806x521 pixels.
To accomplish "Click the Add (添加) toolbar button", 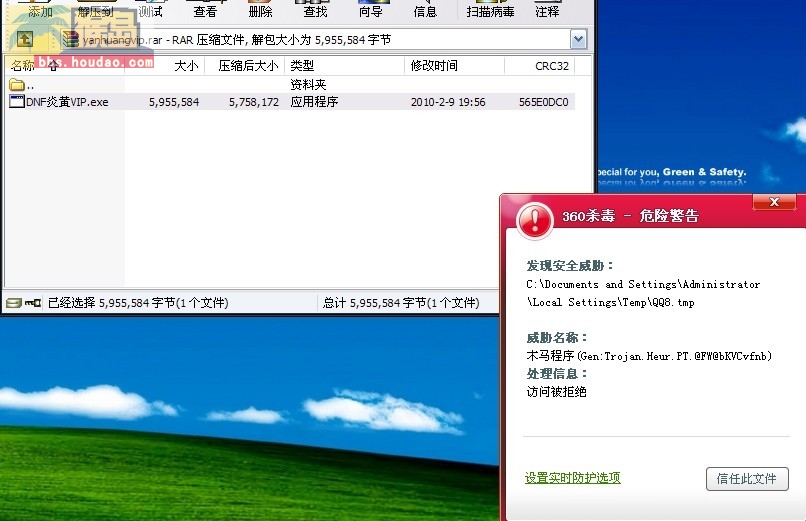I will [x=41, y=10].
